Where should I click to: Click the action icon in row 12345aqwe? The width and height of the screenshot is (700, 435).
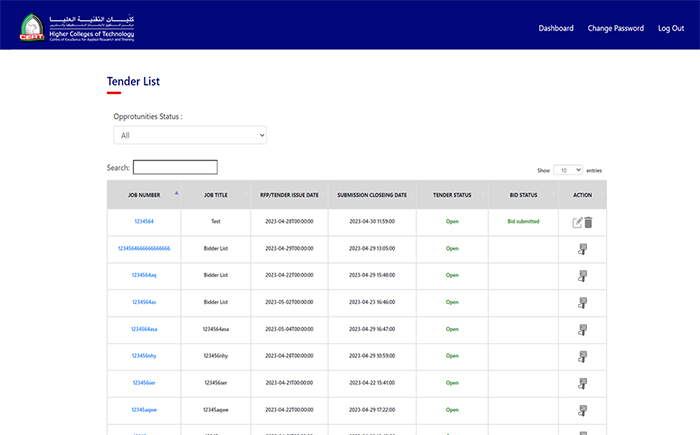pyautogui.click(x=583, y=410)
